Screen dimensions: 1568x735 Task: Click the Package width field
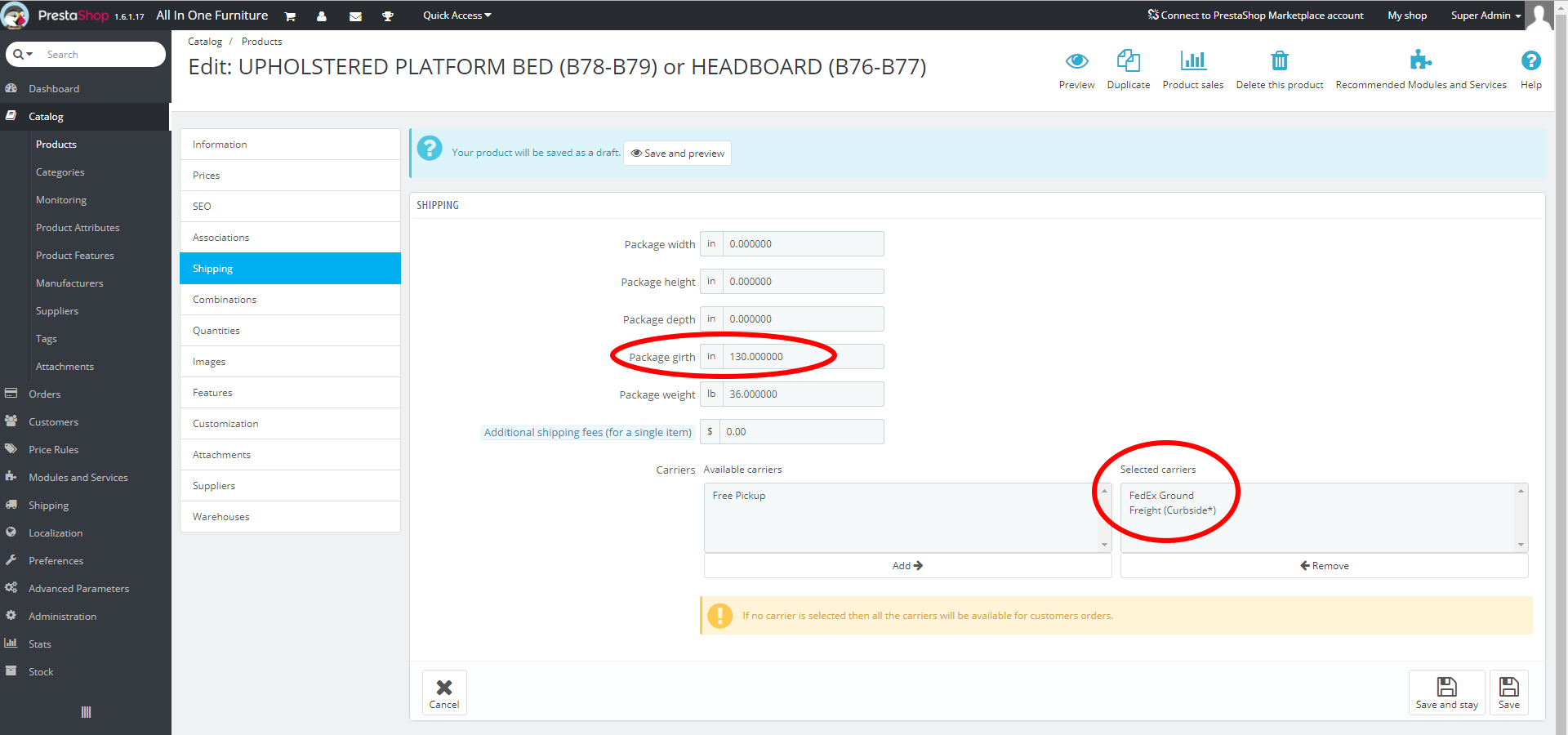coord(803,244)
